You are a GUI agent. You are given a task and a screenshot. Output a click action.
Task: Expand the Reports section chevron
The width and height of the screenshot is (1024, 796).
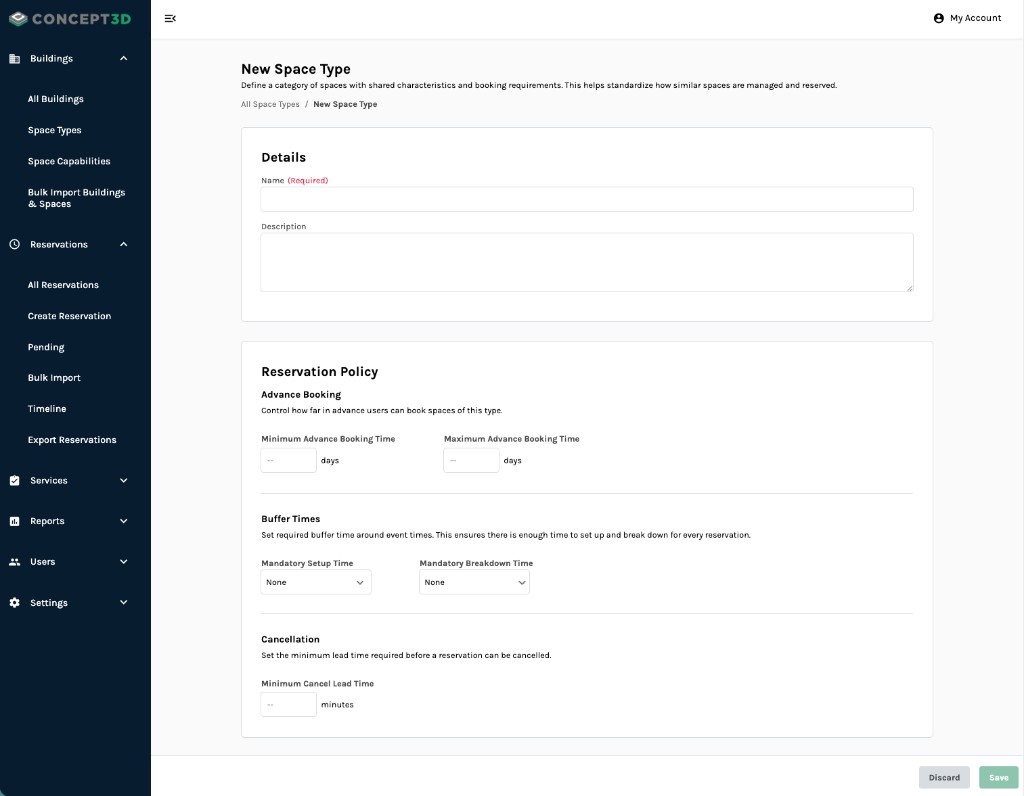123,521
